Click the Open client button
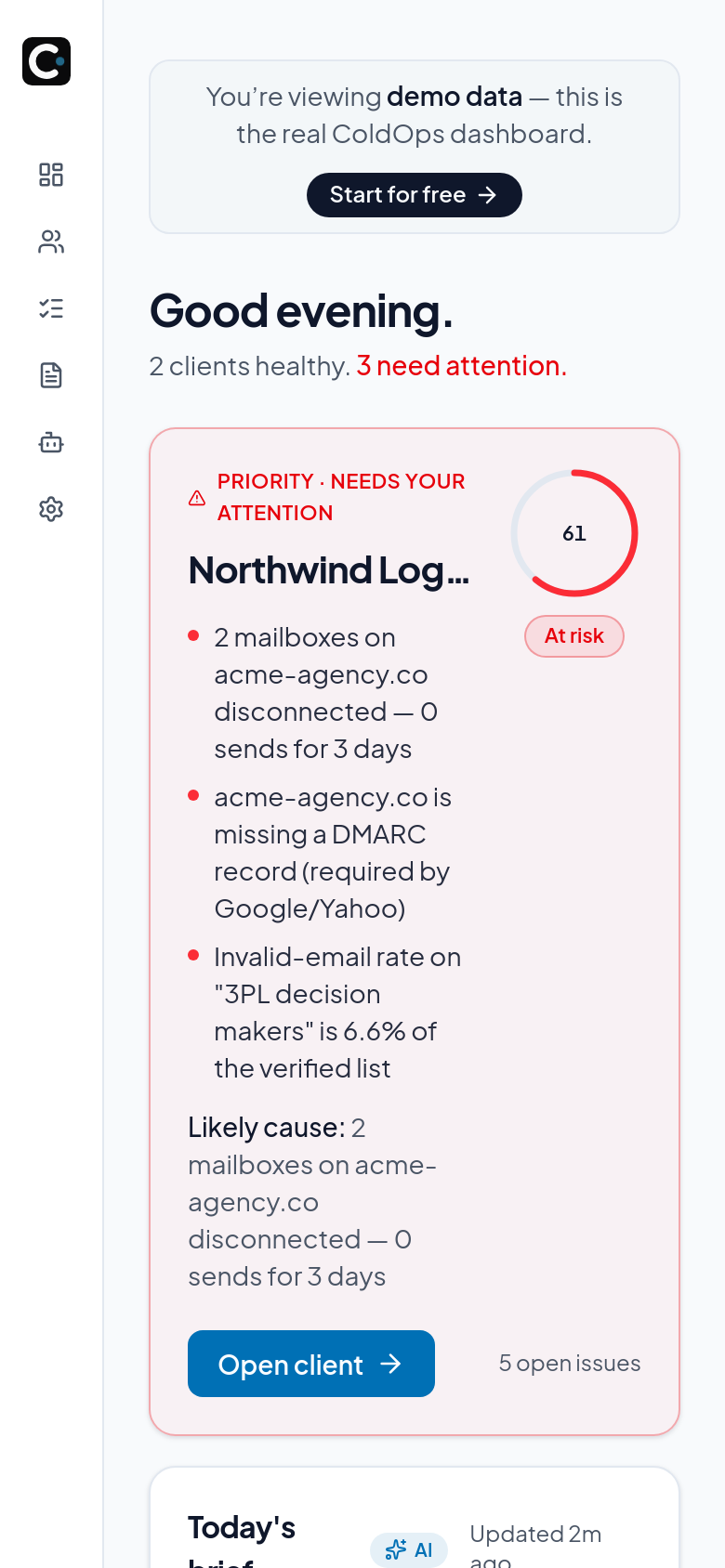The width and height of the screenshot is (725, 1568). coord(311,1364)
